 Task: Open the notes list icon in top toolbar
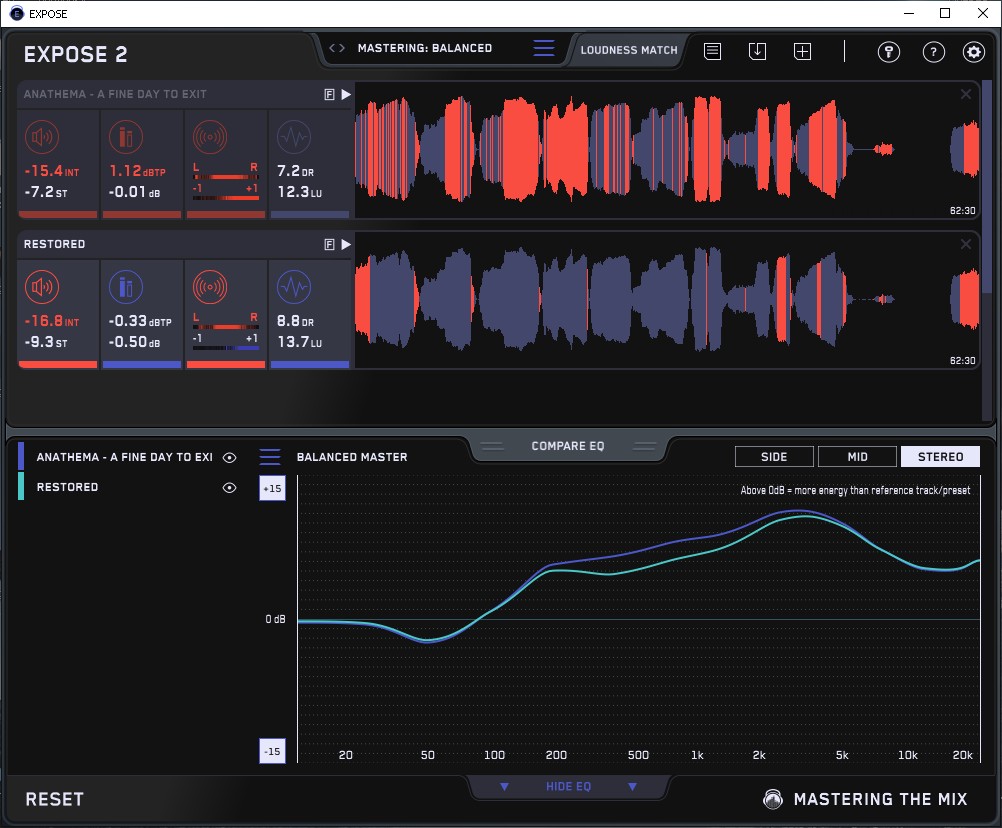712,51
